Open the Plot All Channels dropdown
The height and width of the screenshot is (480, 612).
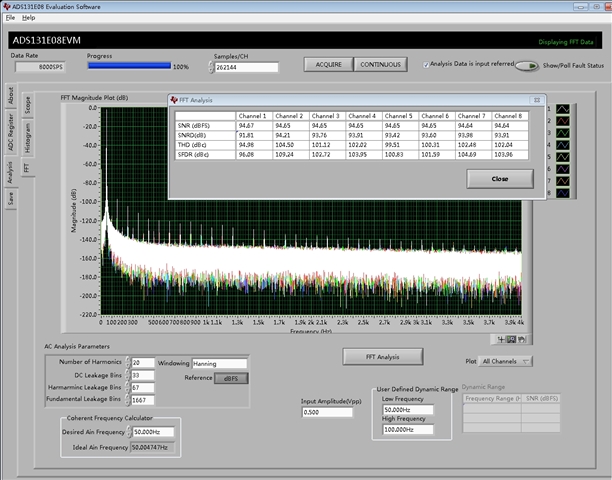pyautogui.click(x=506, y=361)
